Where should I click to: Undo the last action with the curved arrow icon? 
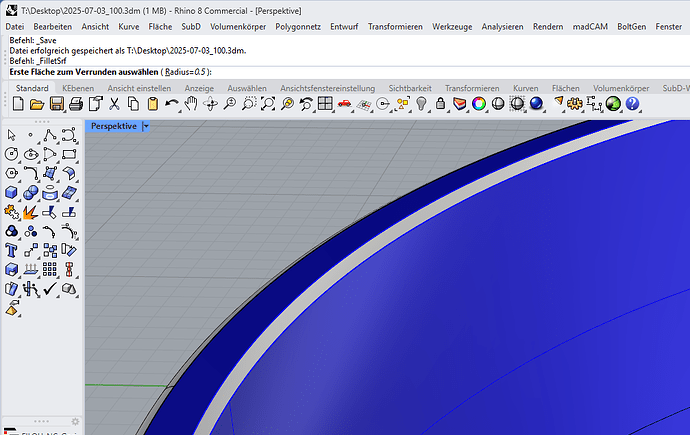(172, 104)
